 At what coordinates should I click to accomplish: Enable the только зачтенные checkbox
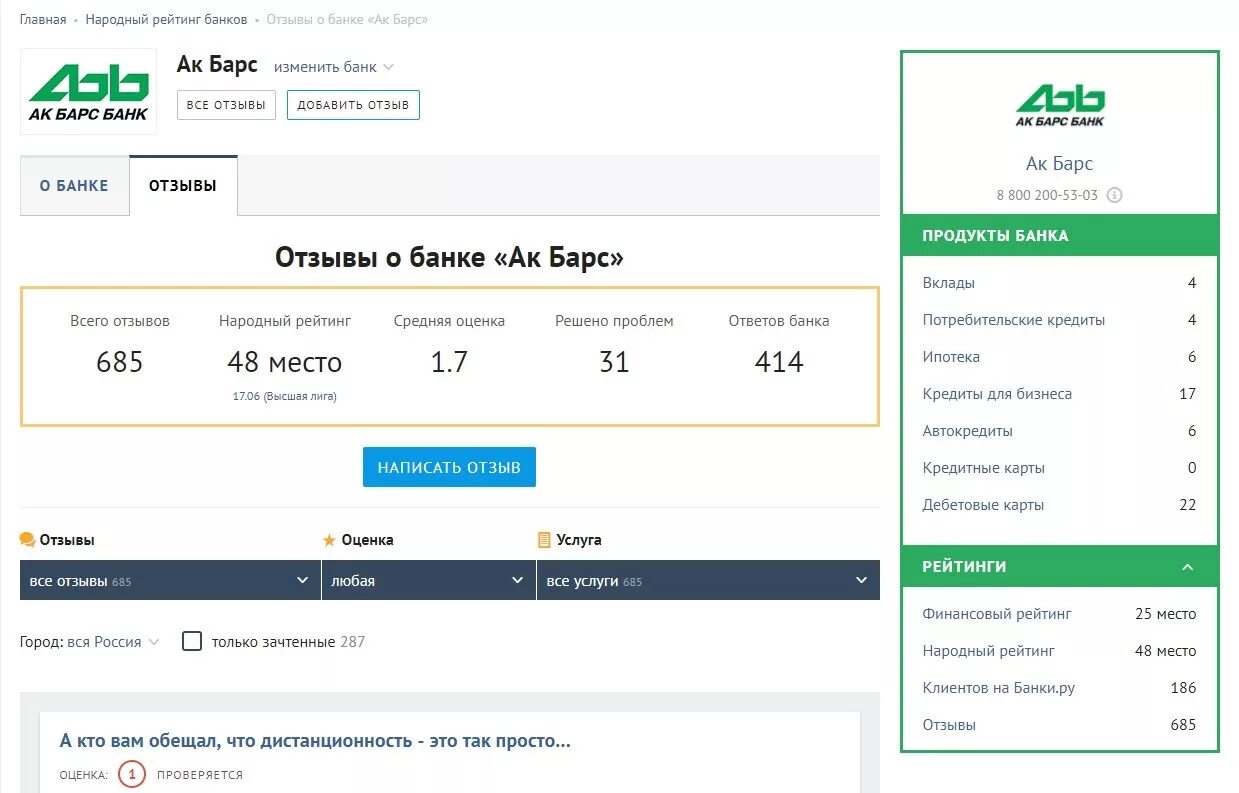[x=192, y=641]
